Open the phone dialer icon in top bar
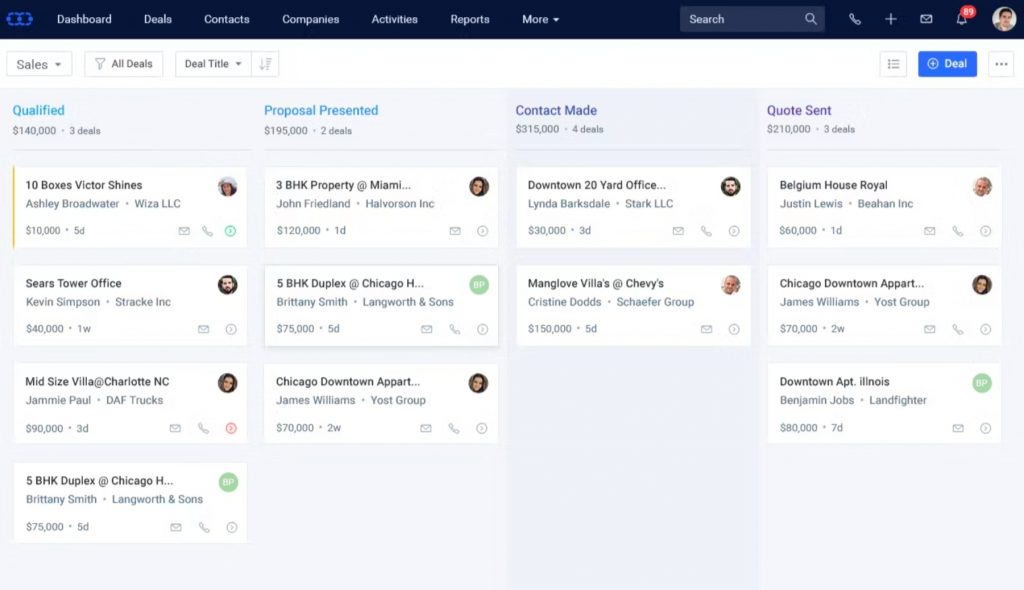The width and height of the screenshot is (1024, 590). point(854,19)
